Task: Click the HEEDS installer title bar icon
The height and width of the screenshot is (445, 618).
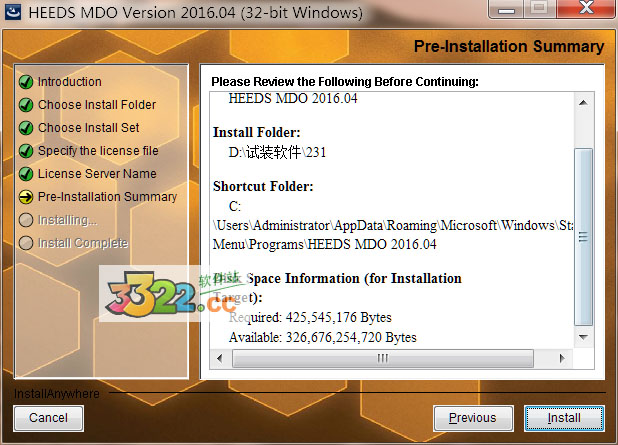Action: pyautogui.click(x=13, y=11)
